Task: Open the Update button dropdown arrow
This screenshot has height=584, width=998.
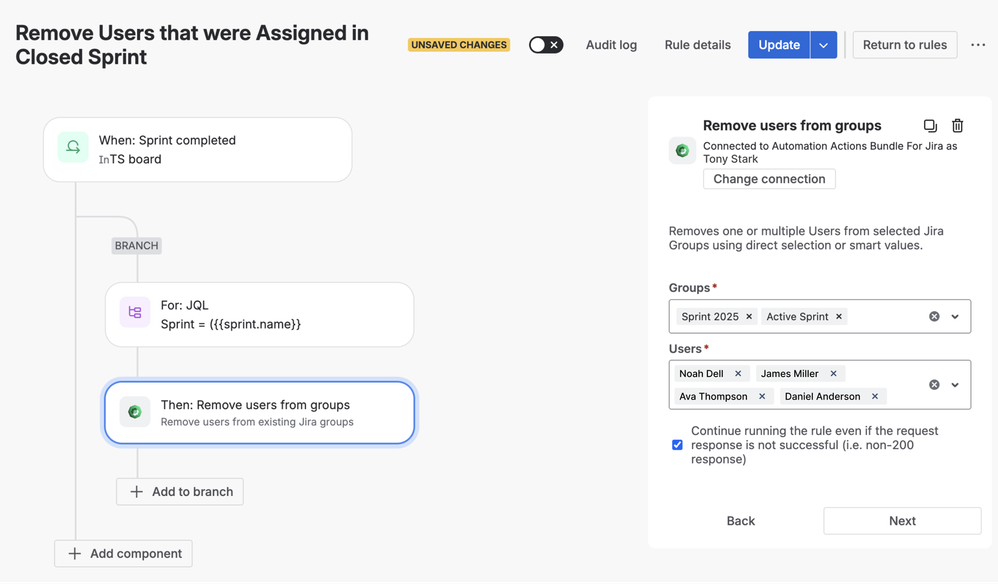Action: pos(824,45)
